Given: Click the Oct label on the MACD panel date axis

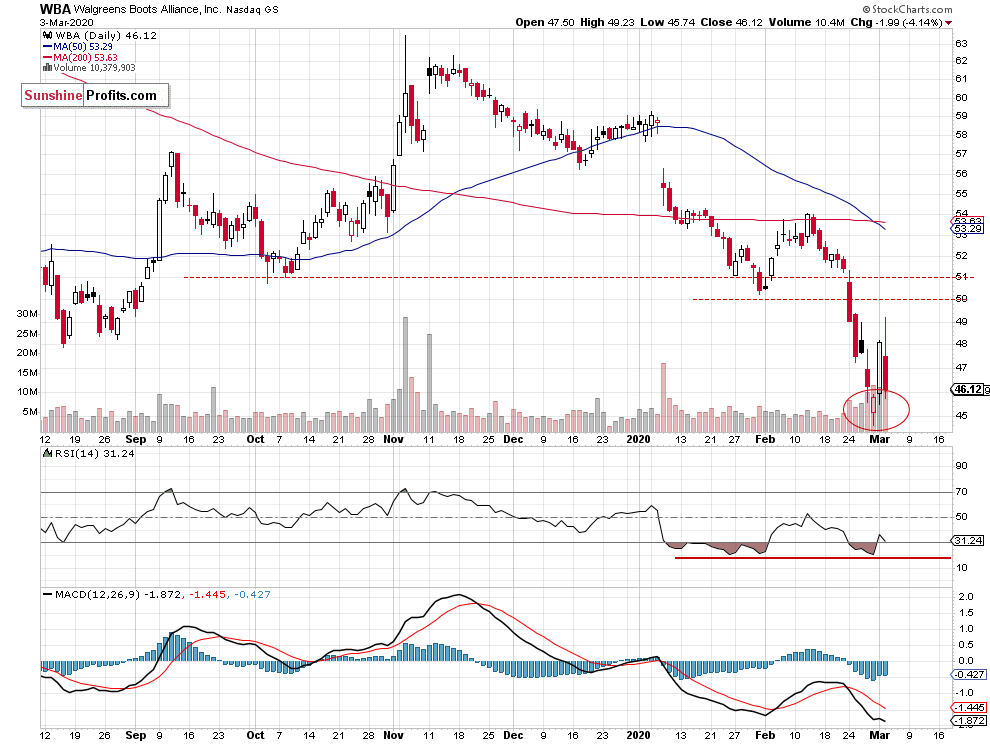Looking at the screenshot, I should point(255,735).
